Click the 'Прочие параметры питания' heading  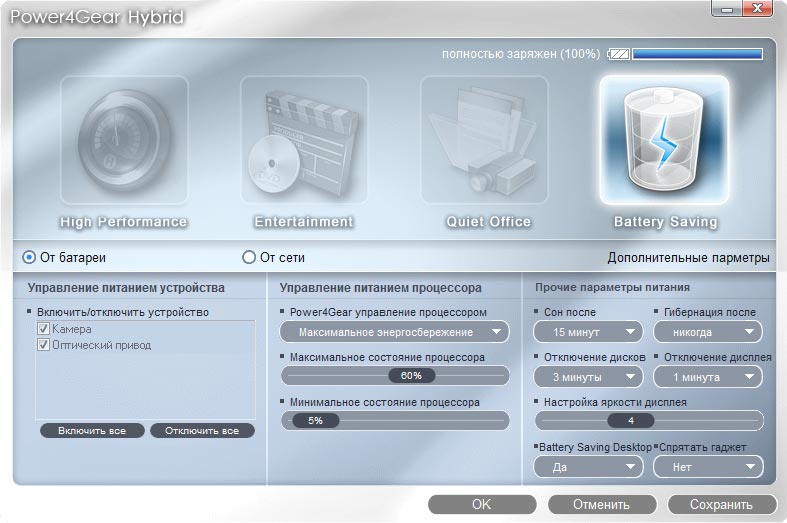coord(612,287)
